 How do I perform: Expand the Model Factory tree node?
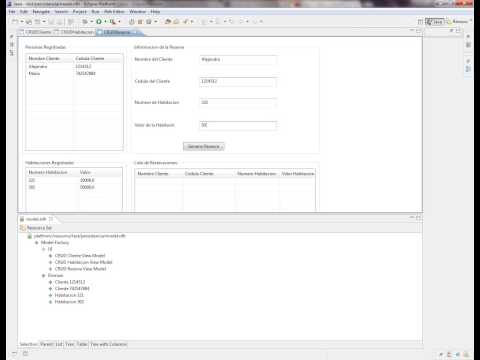coord(37,243)
